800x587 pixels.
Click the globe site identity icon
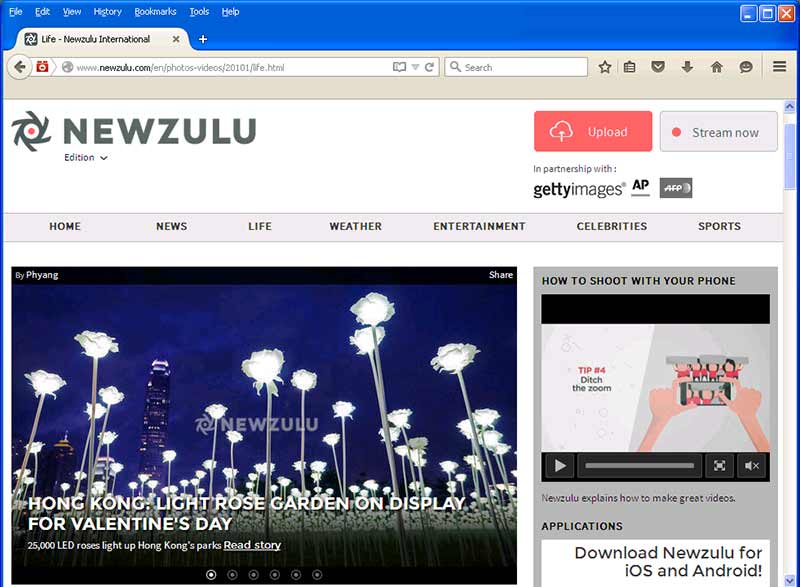coord(67,67)
